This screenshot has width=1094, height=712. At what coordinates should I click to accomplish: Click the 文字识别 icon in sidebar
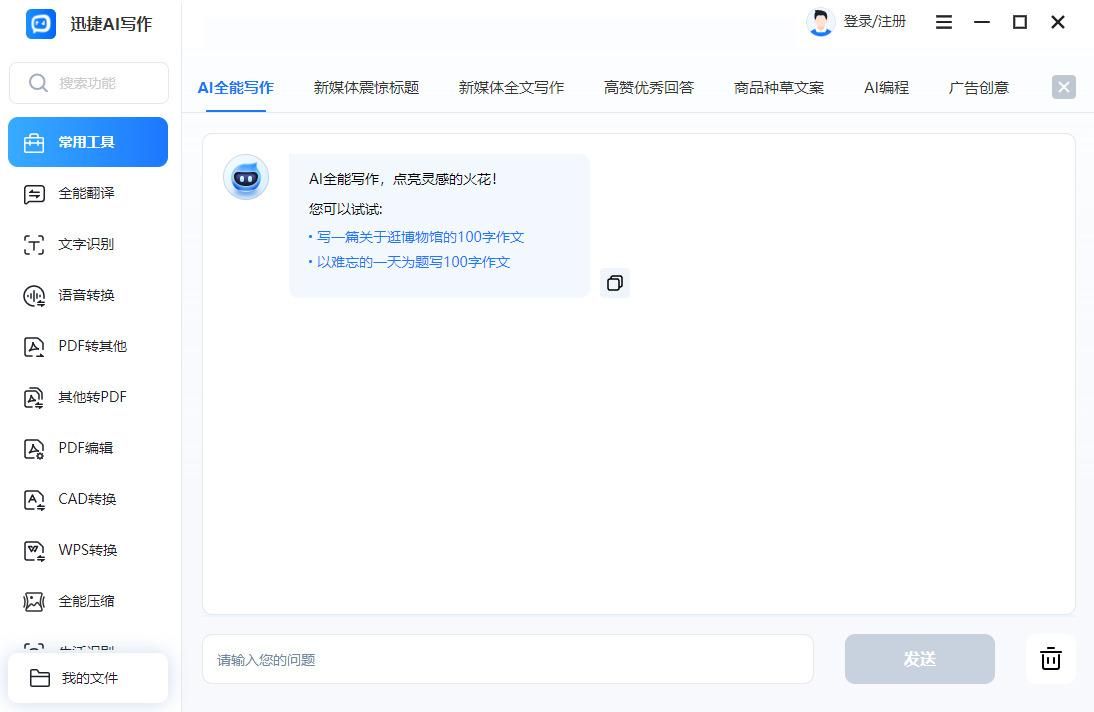(x=34, y=244)
